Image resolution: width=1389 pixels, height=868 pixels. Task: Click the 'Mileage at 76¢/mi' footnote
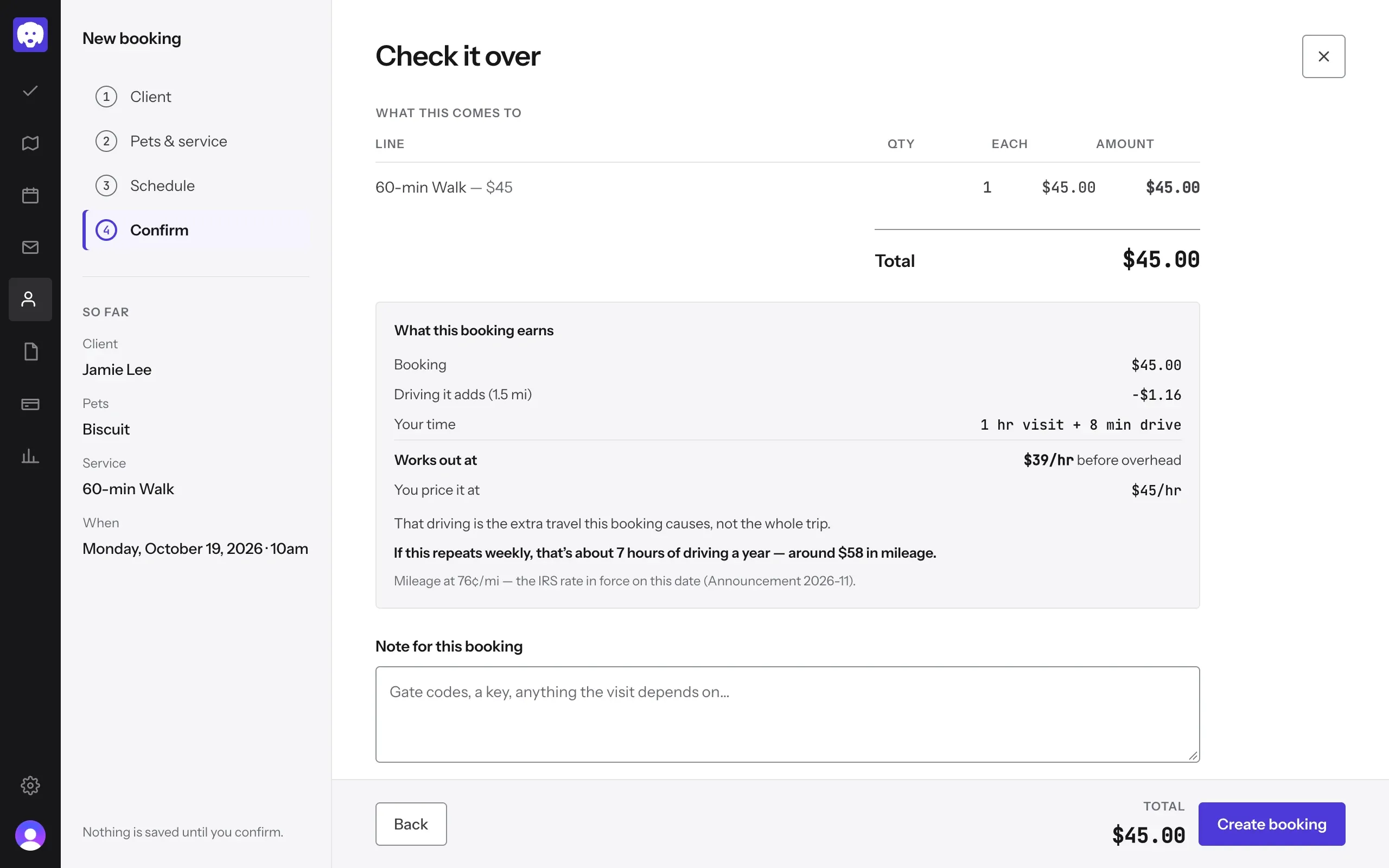point(625,581)
